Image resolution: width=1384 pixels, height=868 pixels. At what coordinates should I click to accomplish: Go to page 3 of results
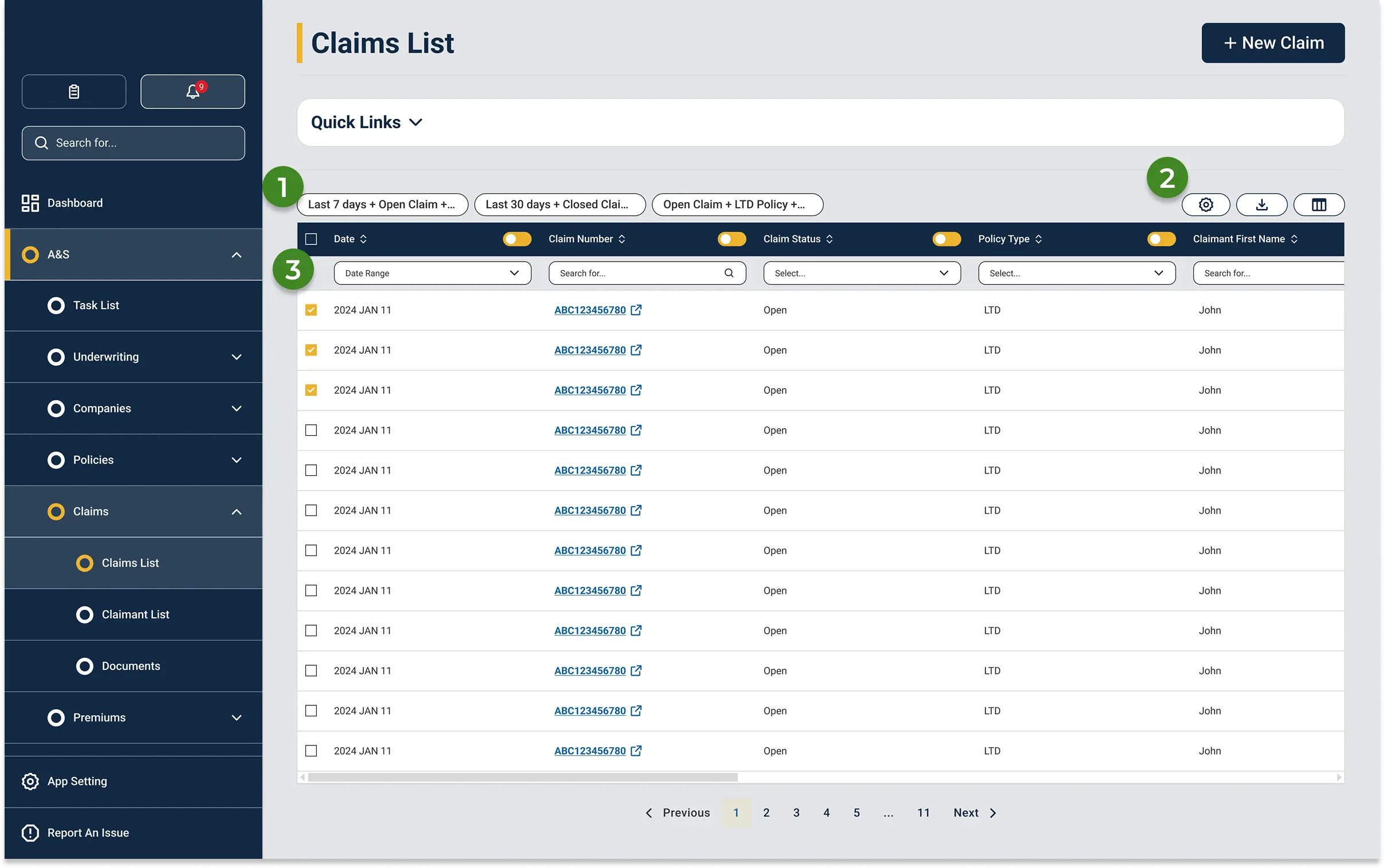[796, 813]
